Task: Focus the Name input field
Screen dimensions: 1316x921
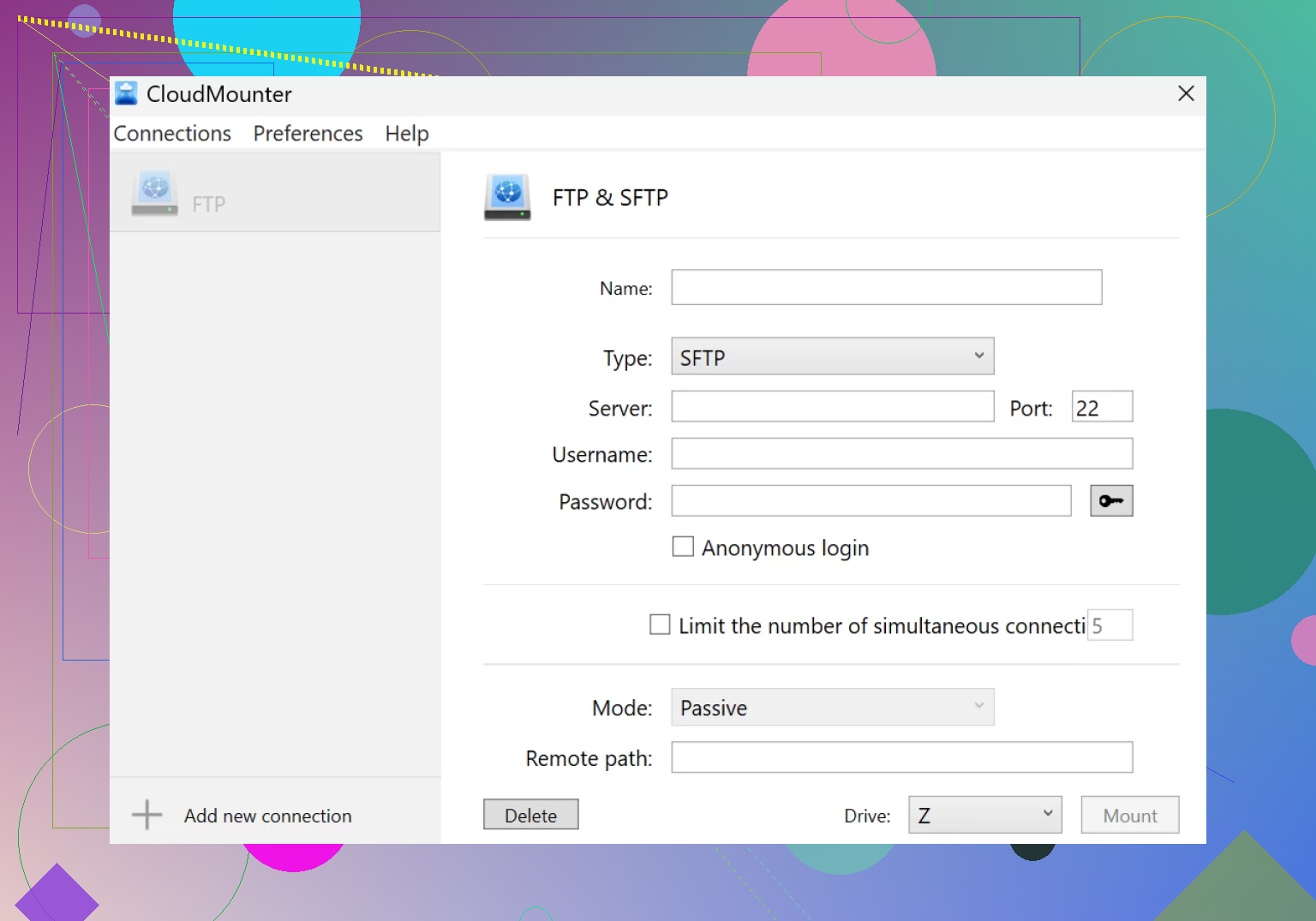Action: [x=886, y=288]
